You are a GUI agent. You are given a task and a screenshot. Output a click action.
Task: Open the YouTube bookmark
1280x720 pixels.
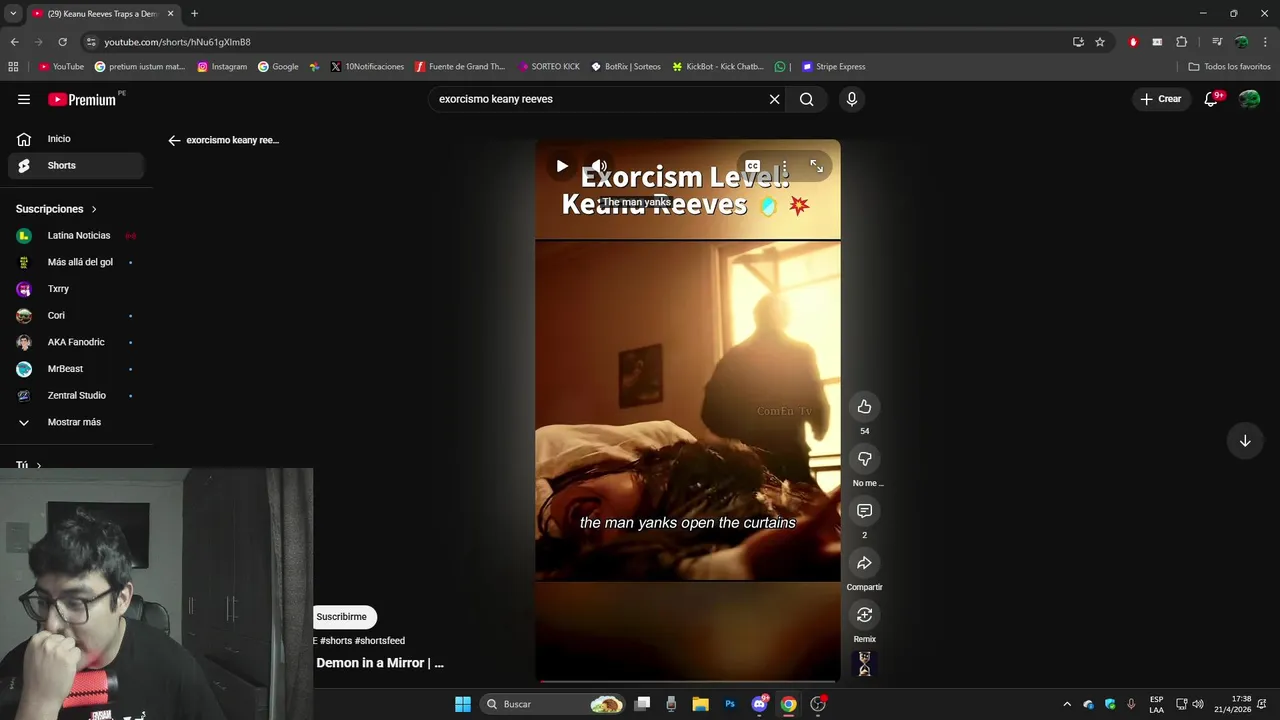61,67
